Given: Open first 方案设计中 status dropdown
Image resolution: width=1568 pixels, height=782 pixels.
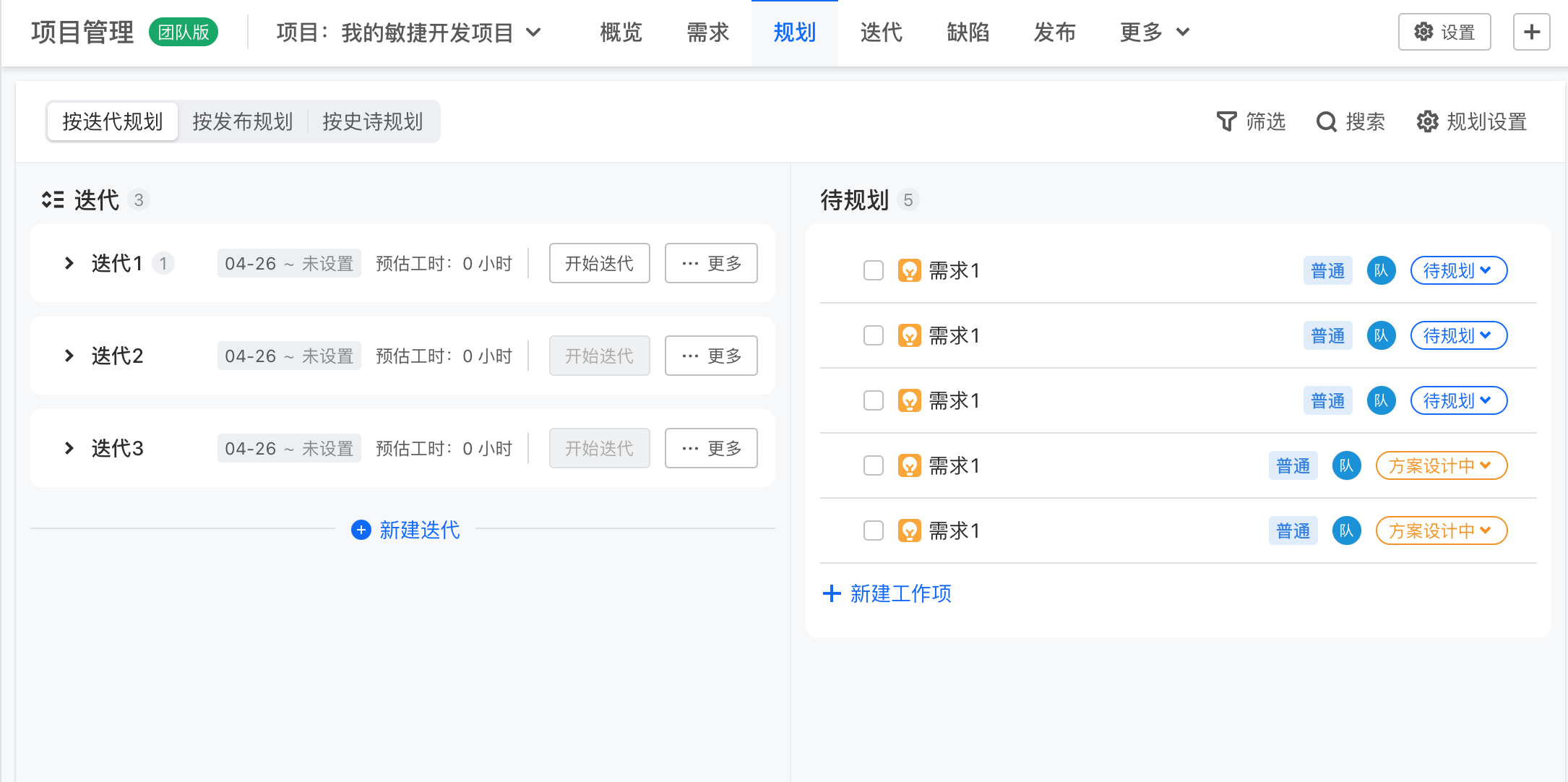Looking at the screenshot, I should click(x=1441, y=465).
